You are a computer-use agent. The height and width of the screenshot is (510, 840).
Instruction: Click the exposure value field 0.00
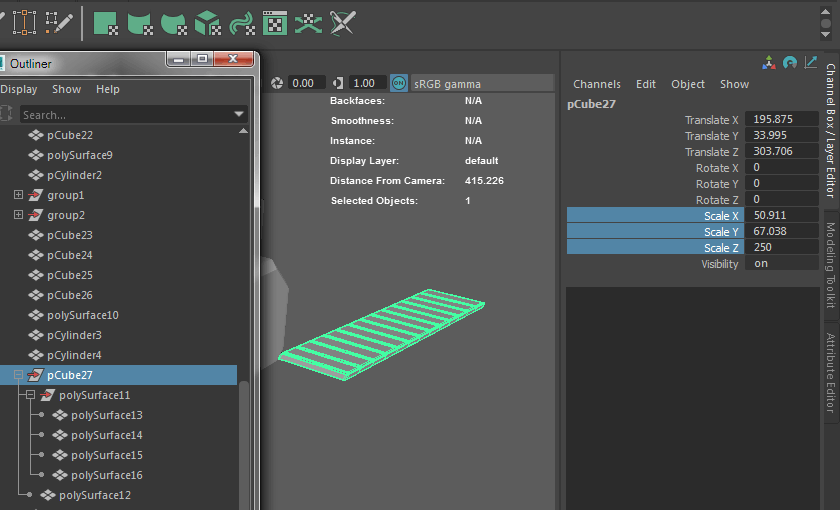tap(306, 83)
